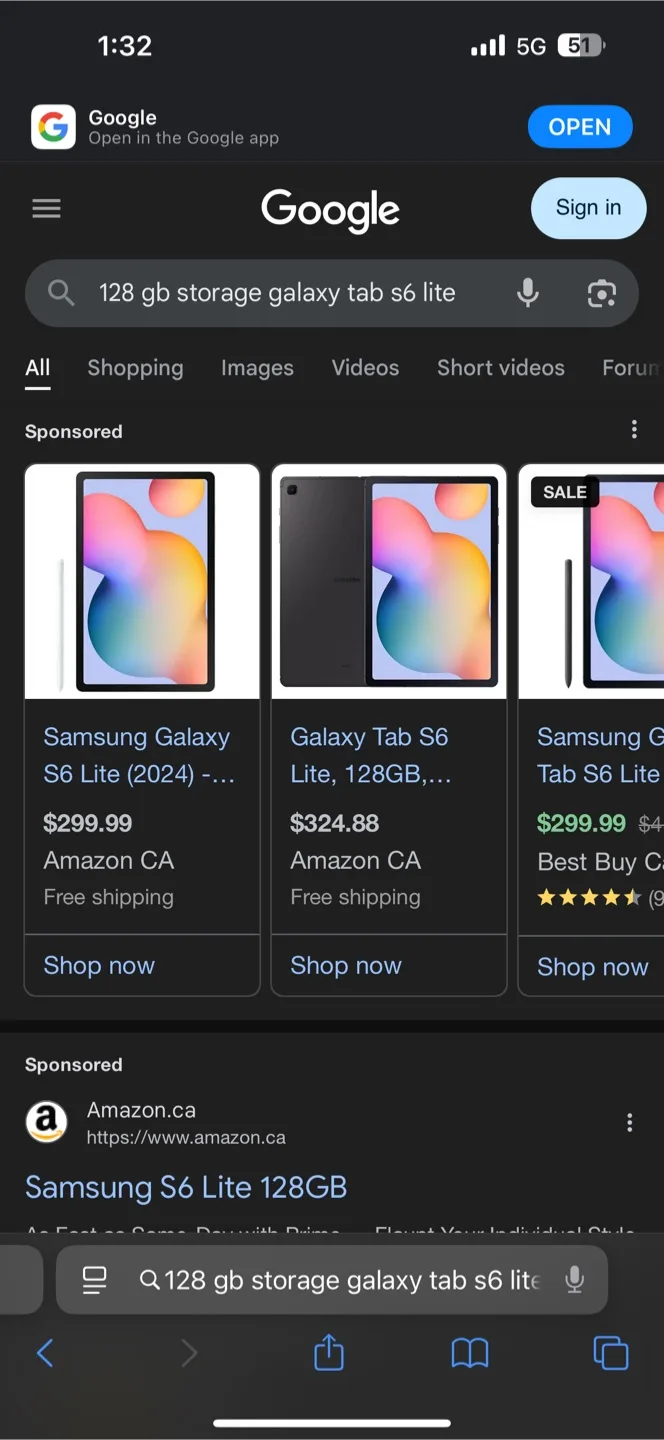Tap the Sign in button
664x1440 pixels.
tap(588, 208)
